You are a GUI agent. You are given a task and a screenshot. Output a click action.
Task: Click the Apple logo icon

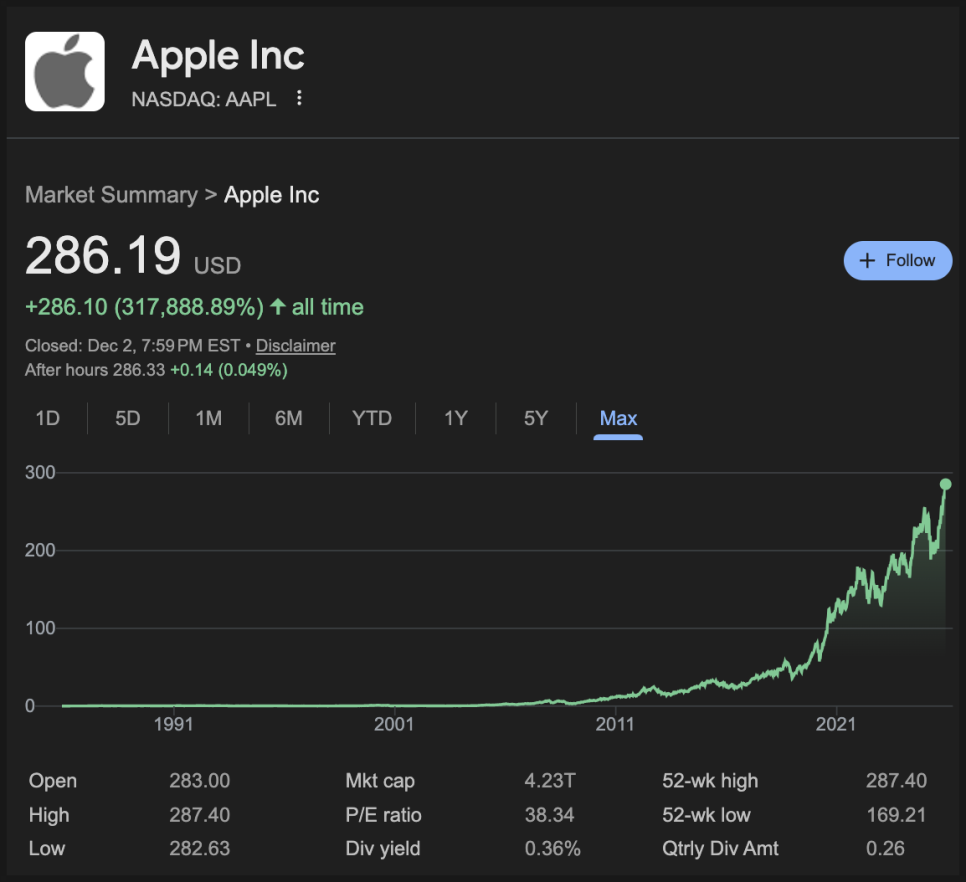tap(65, 71)
